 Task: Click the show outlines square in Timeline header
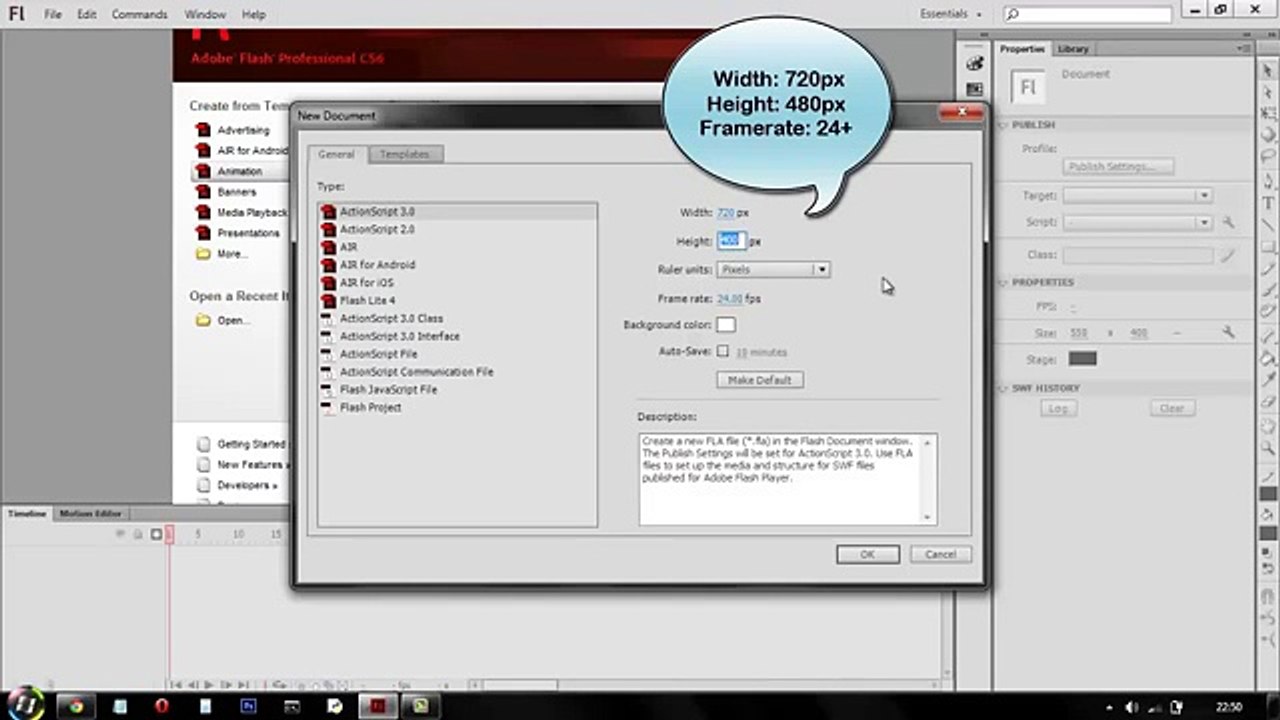click(156, 534)
